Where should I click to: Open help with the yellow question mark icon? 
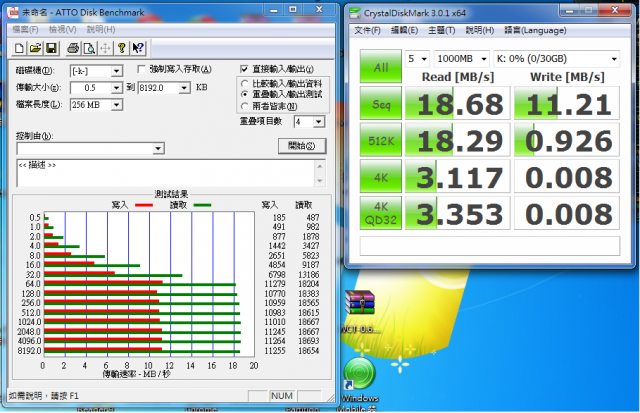(x=121, y=48)
